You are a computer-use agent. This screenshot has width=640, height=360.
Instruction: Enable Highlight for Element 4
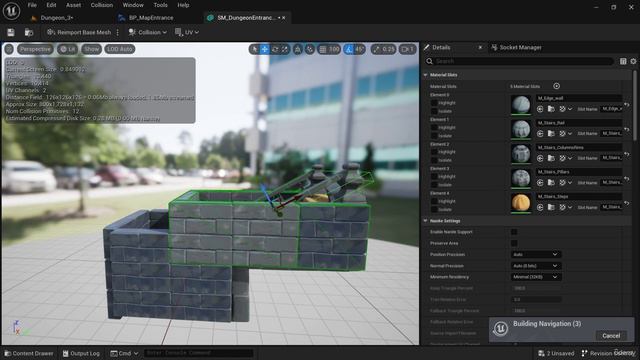tap(434, 201)
